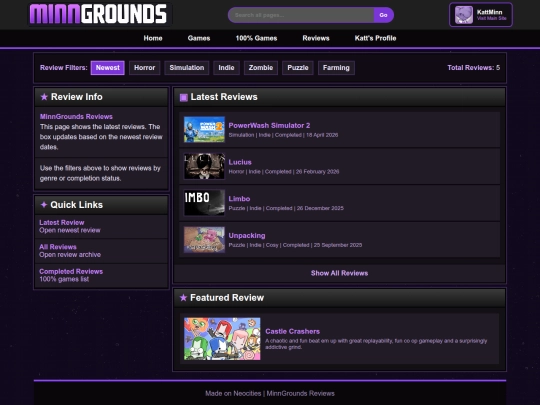Open the PowerWash Simulator 2 review link

[269, 125]
